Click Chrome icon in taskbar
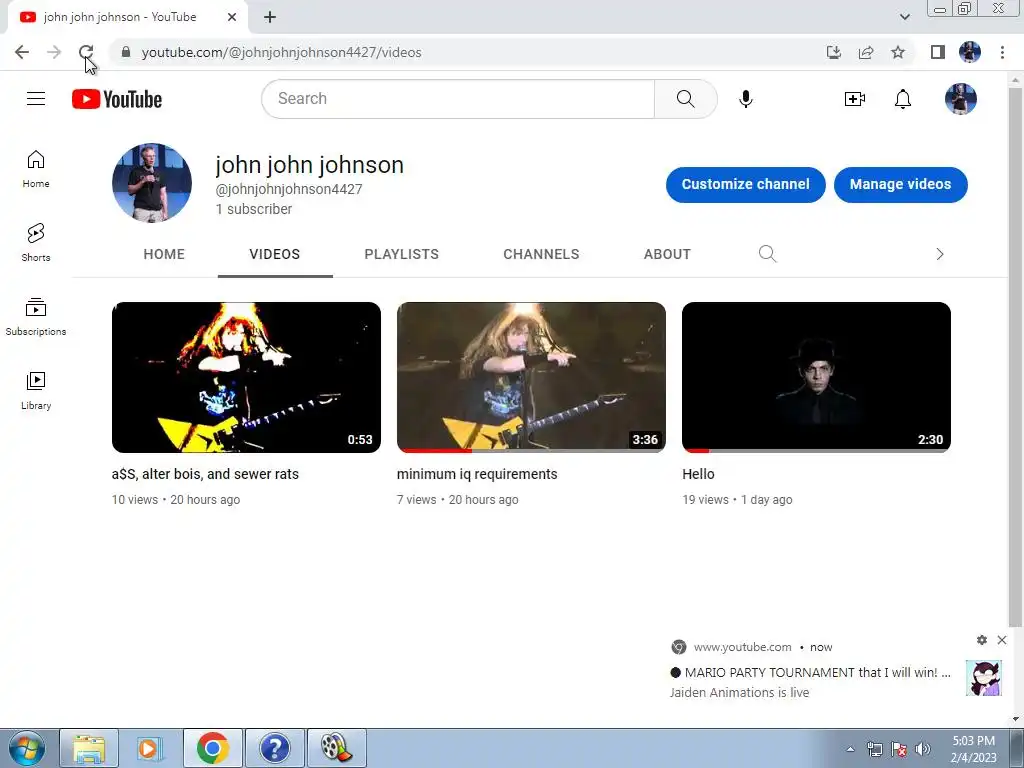The width and height of the screenshot is (1024, 768). point(212,748)
